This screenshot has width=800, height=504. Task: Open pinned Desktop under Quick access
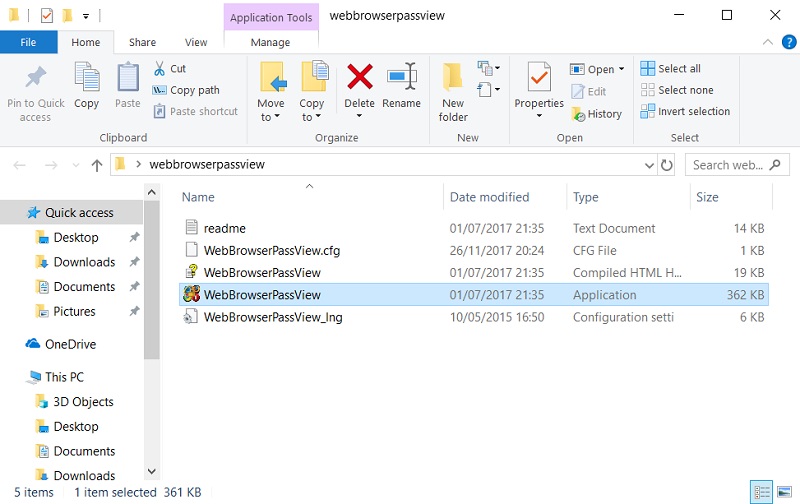point(76,238)
